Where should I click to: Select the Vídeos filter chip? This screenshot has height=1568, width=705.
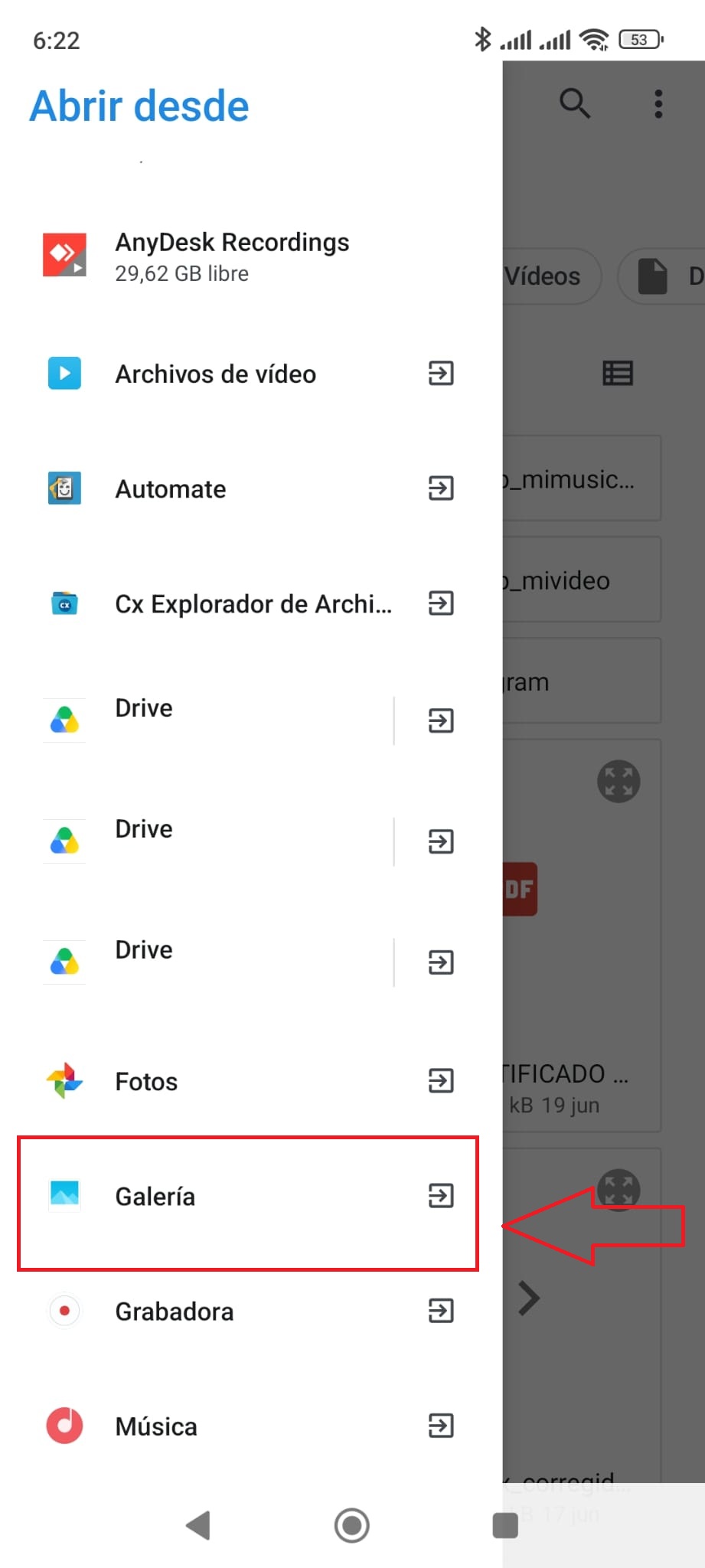tap(551, 276)
